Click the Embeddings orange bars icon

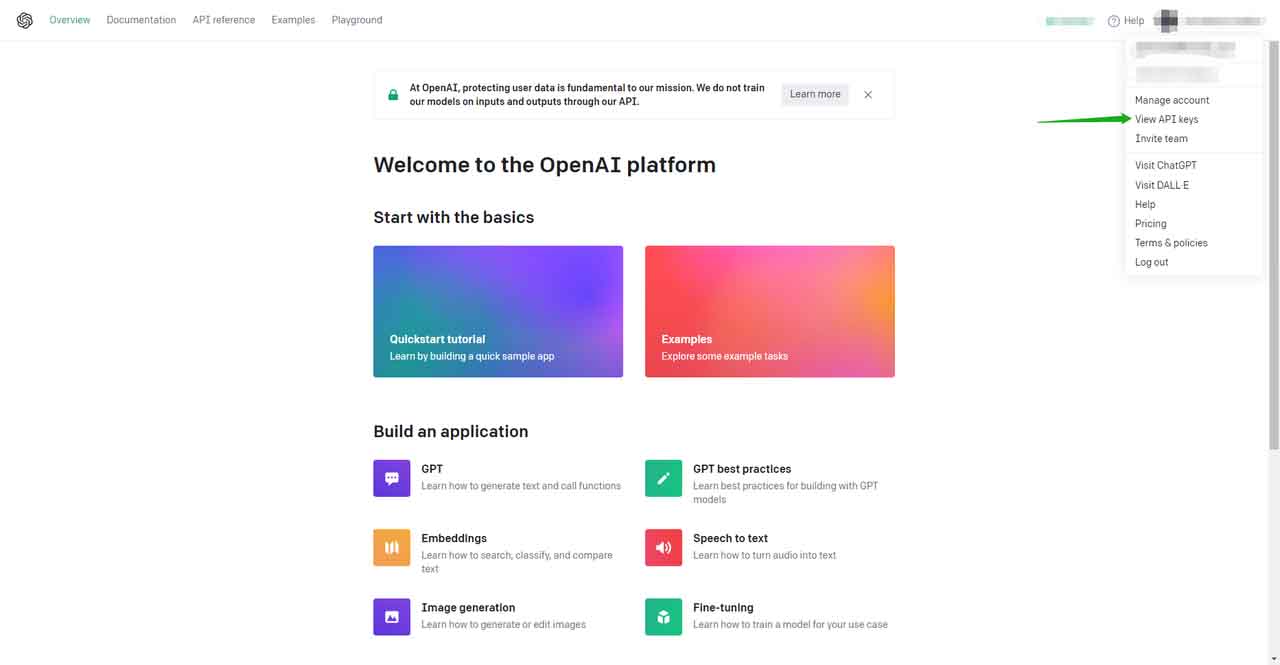click(391, 547)
